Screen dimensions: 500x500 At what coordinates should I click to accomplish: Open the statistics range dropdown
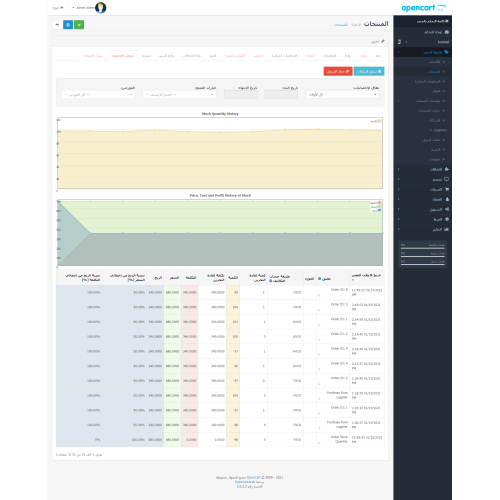pos(342,95)
